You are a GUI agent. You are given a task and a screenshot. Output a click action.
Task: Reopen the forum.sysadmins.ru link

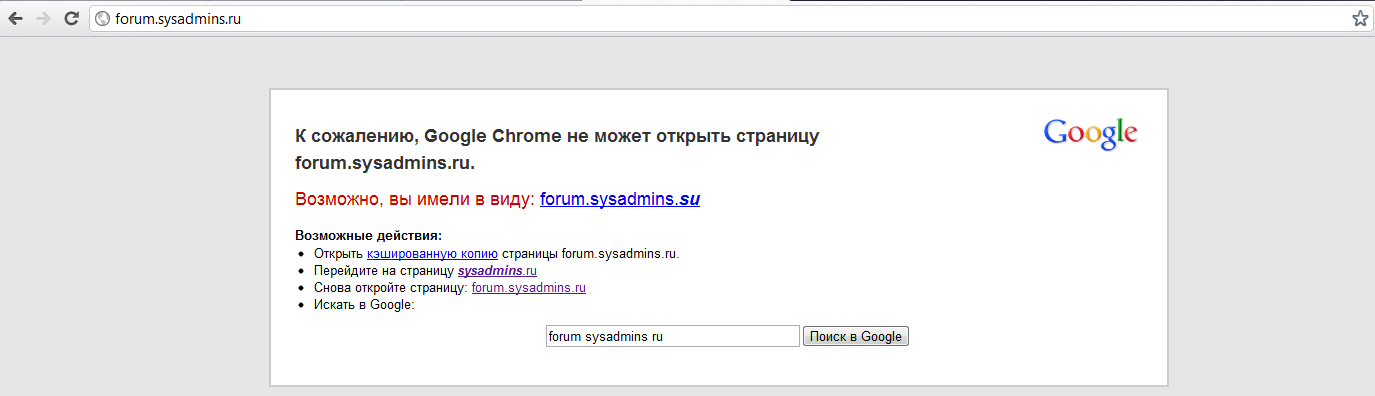click(x=528, y=288)
